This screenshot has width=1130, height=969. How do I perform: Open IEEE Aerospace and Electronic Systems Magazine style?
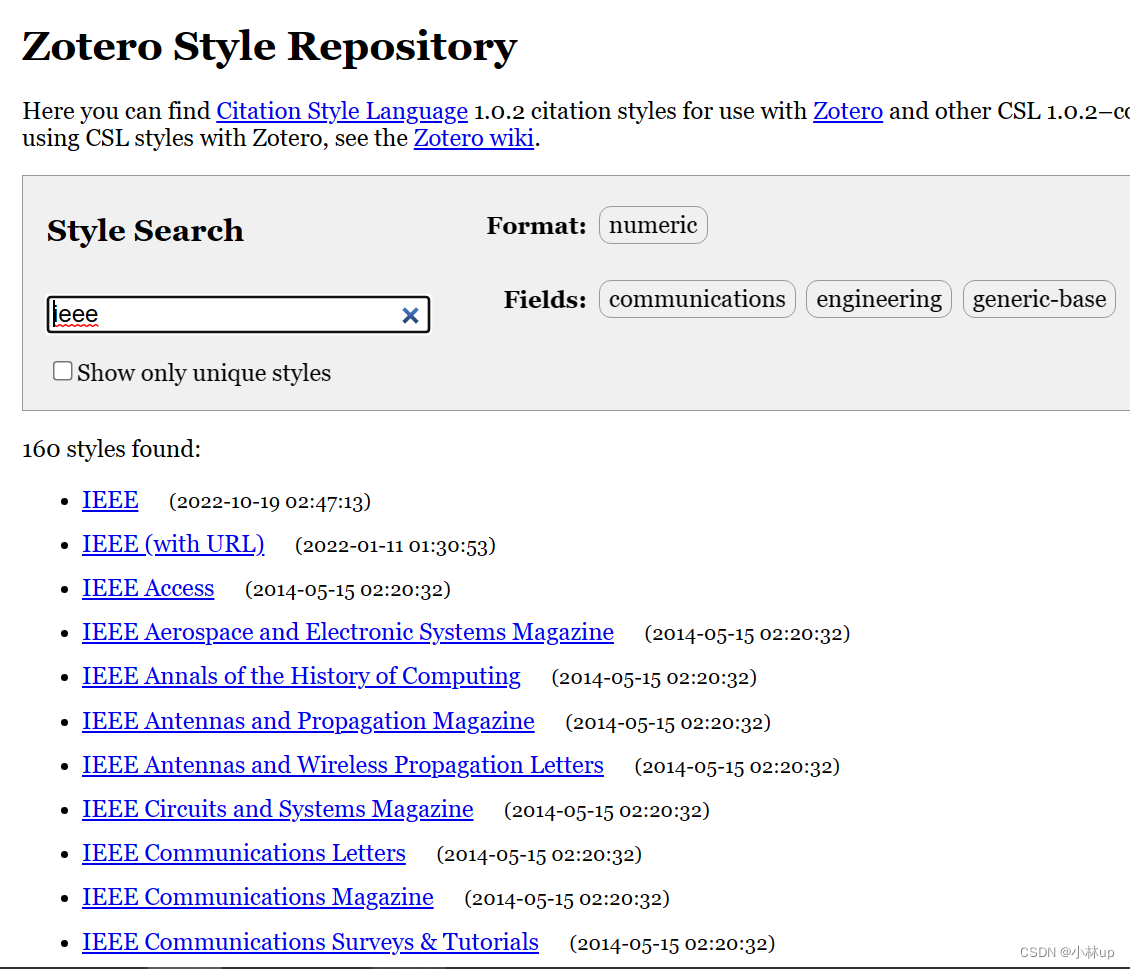348,633
